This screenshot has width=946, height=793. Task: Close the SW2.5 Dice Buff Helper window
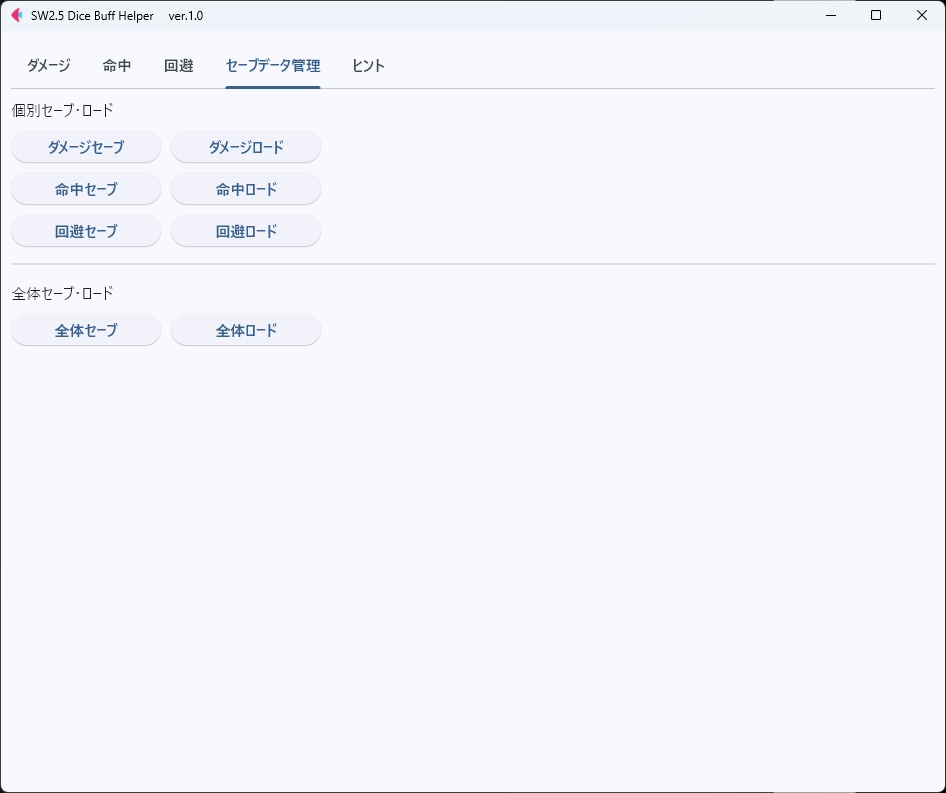[x=921, y=15]
